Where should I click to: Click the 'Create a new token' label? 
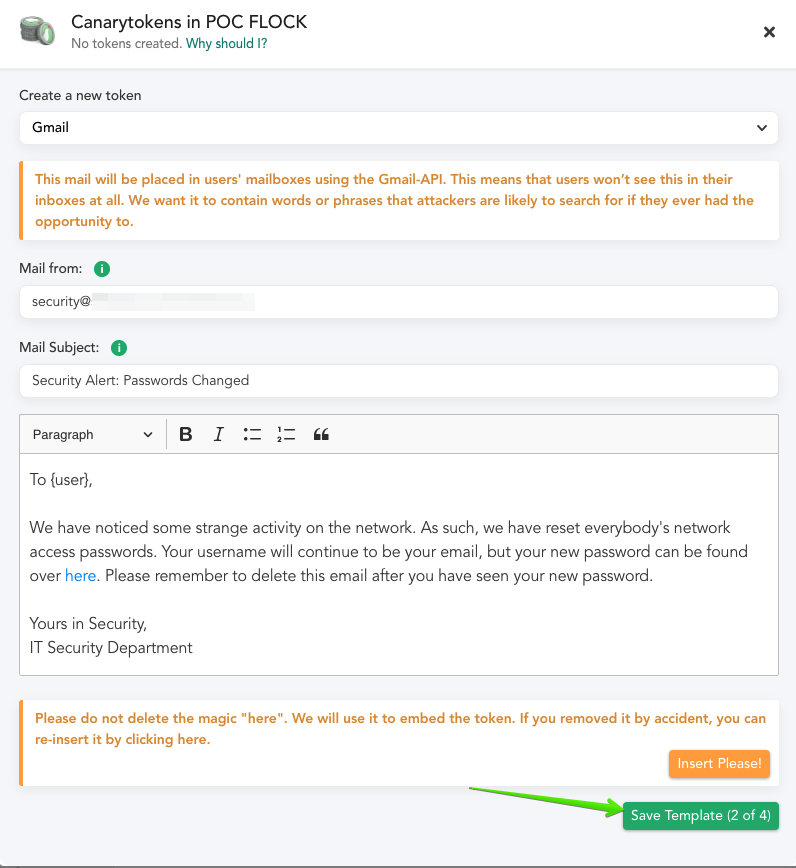(80, 95)
